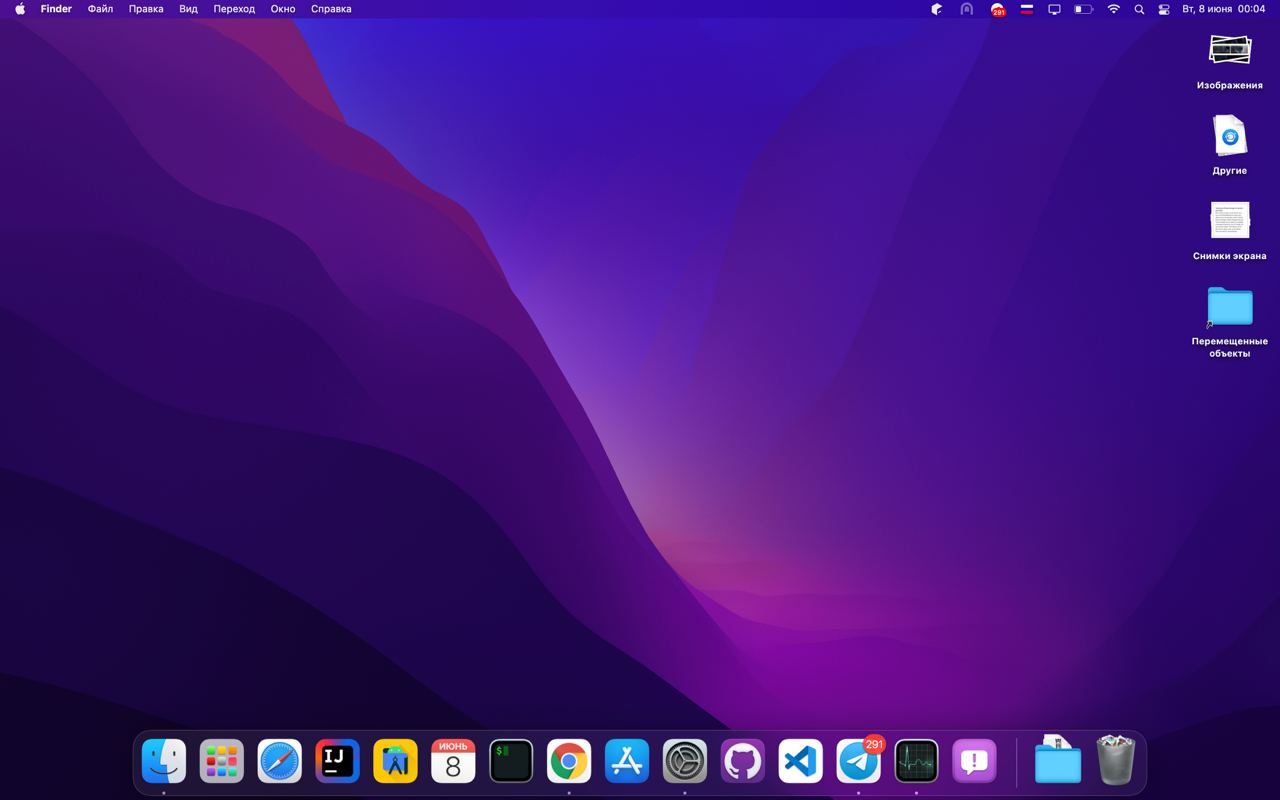Image resolution: width=1280 pixels, height=800 pixels.
Task: Open the Trash in the Dock
Action: (1116, 760)
